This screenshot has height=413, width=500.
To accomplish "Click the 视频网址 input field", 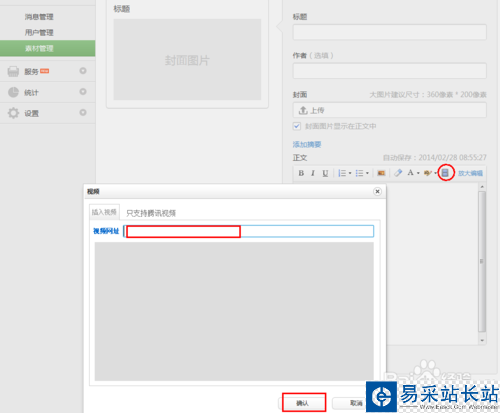I will point(248,231).
